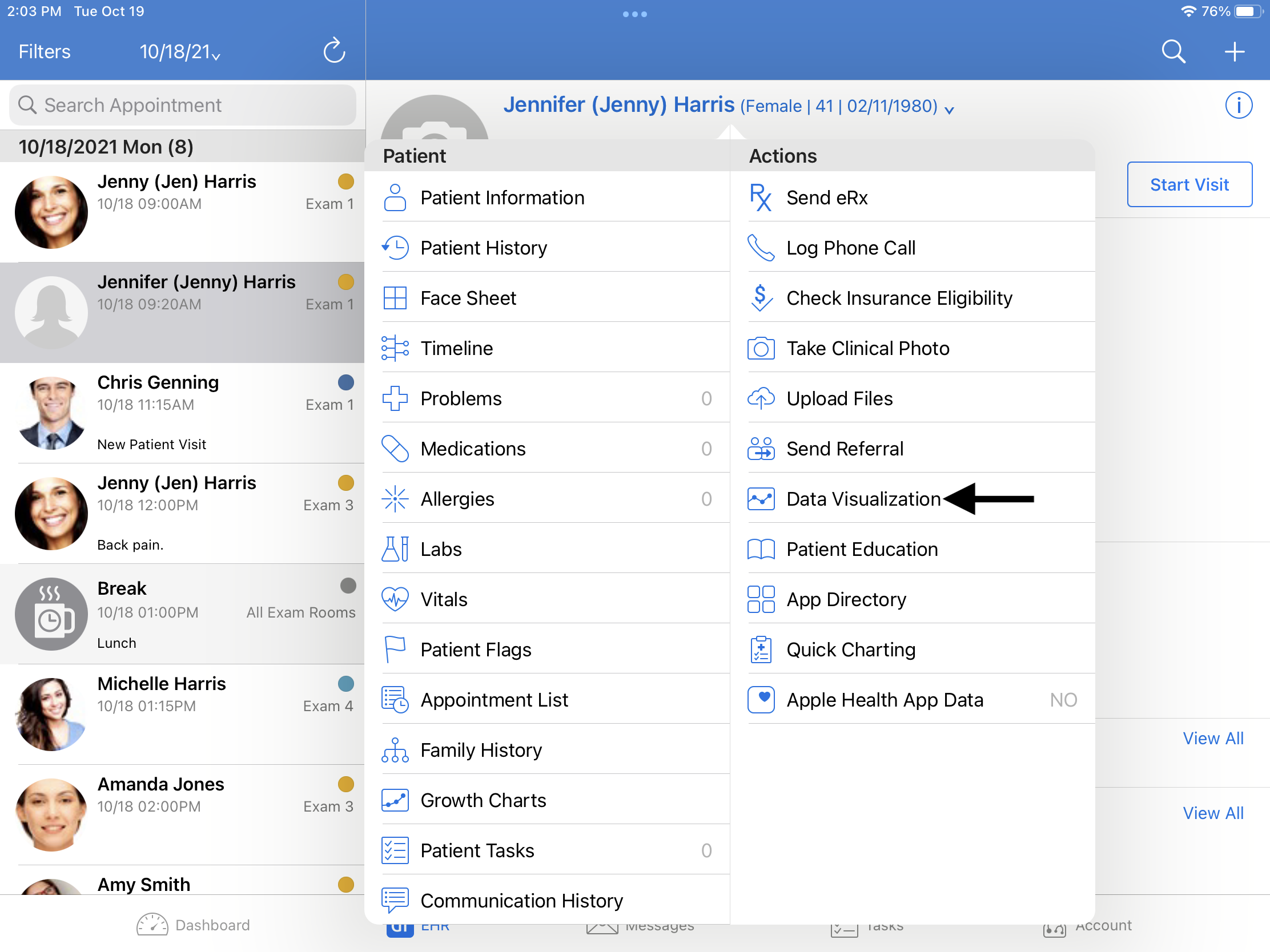Tap the battery indicator in status bar
The height and width of the screenshot is (952, 1270).
click(1248, 11)
